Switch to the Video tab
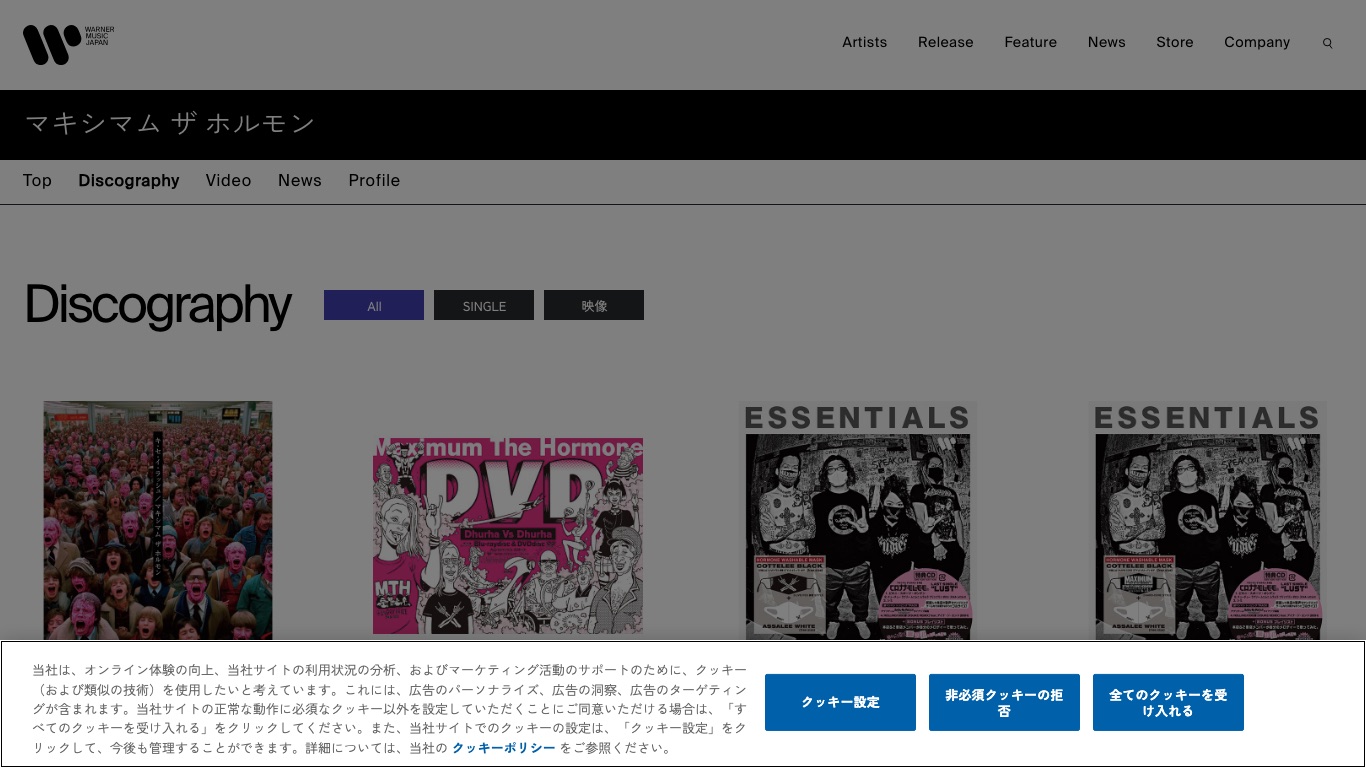The height and width of the screenshot is (768, 1366). (x=228, y=180)
